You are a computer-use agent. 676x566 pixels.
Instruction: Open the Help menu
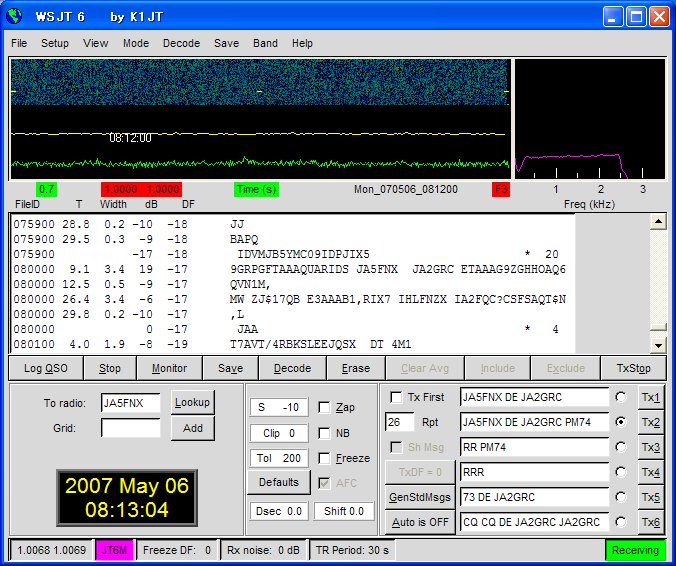click(302, 43)
